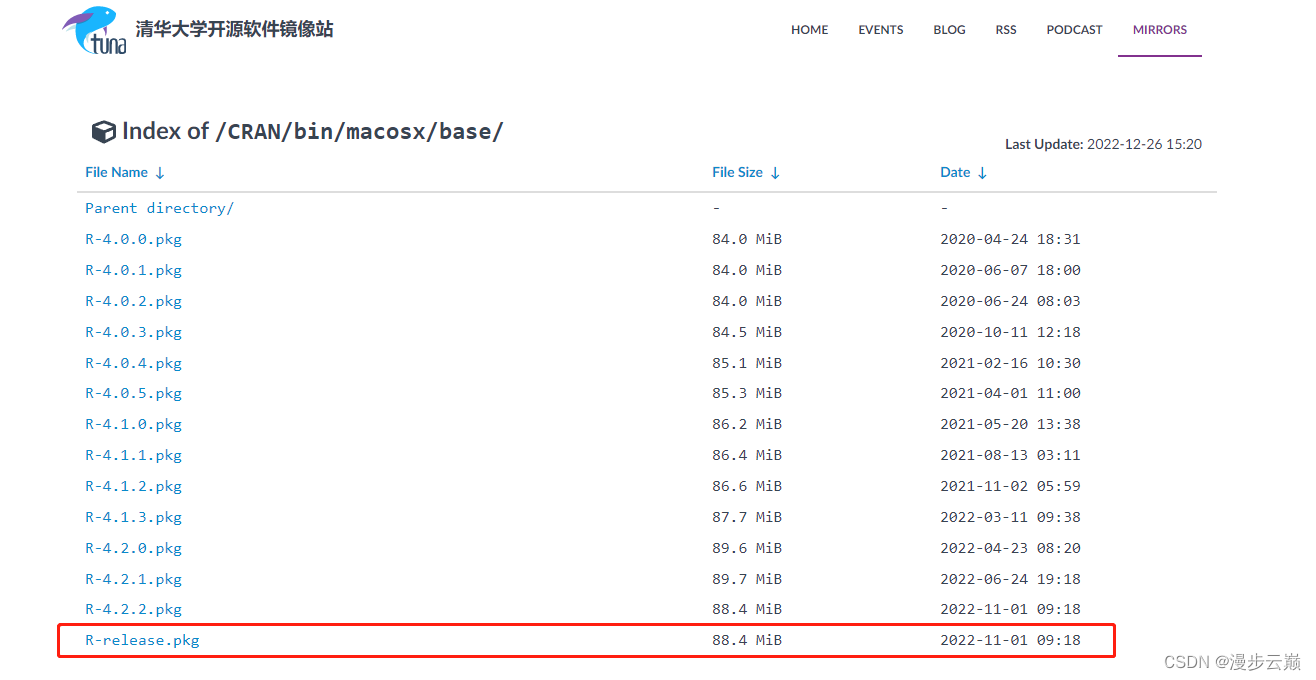The width and height of the screenshot is (1316, 680).
Task: Download R-release.pkg
Action: (x=142, y=640)
